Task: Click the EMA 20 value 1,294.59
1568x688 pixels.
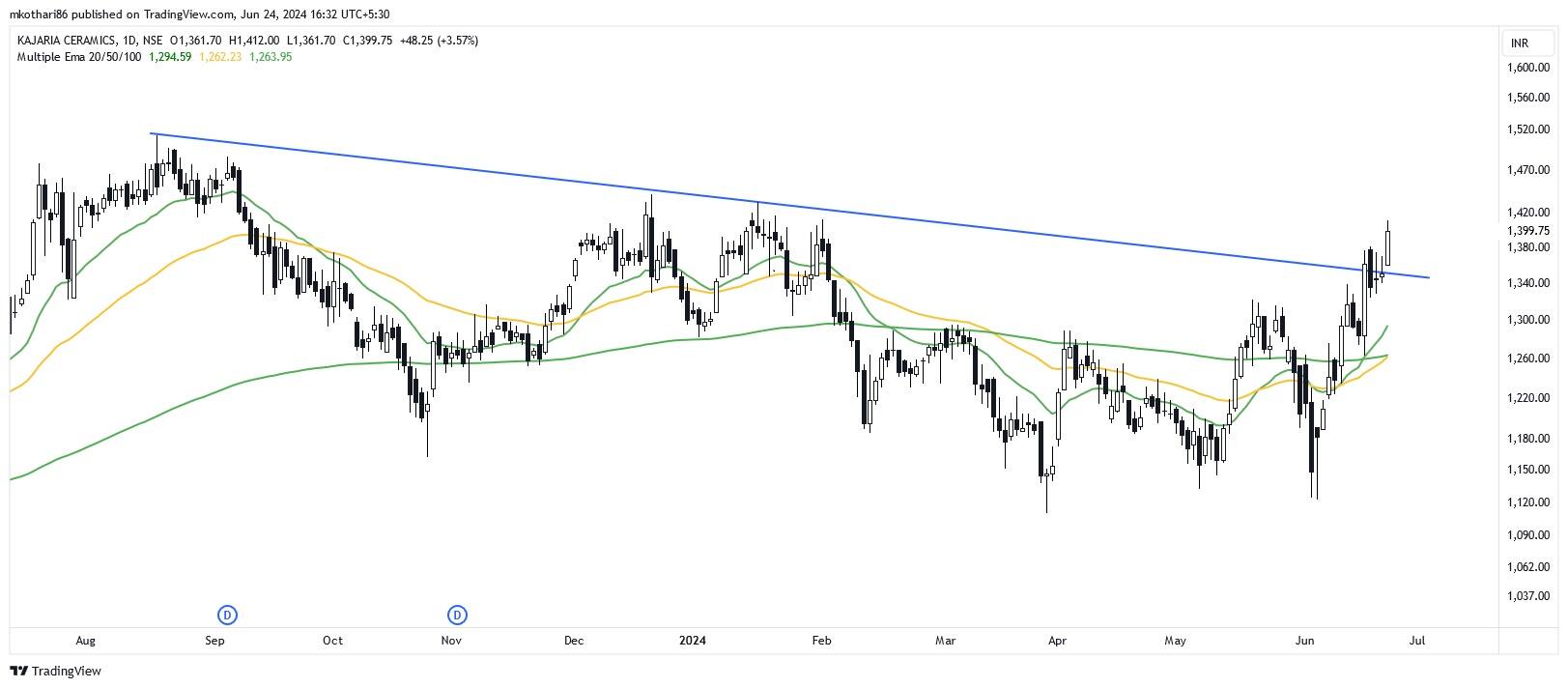Action: tap(170, 57)
